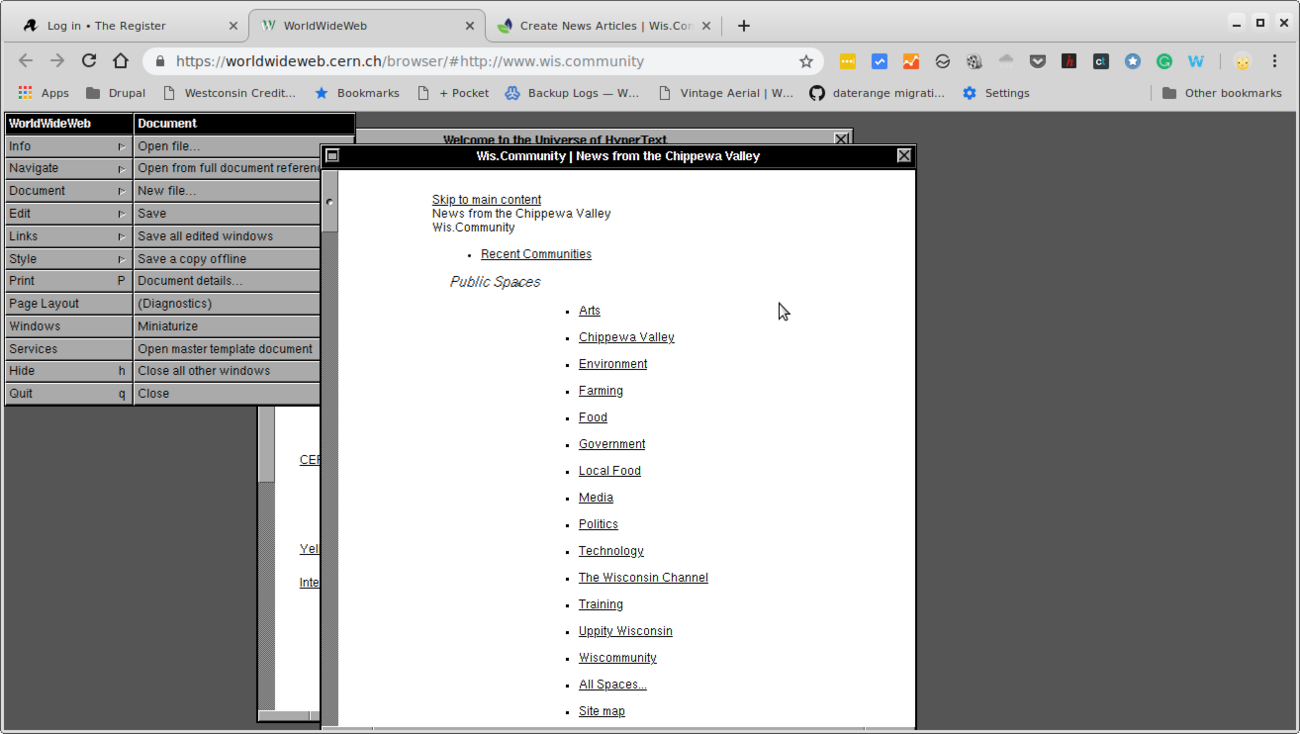Expand the Style submenu

68,259
